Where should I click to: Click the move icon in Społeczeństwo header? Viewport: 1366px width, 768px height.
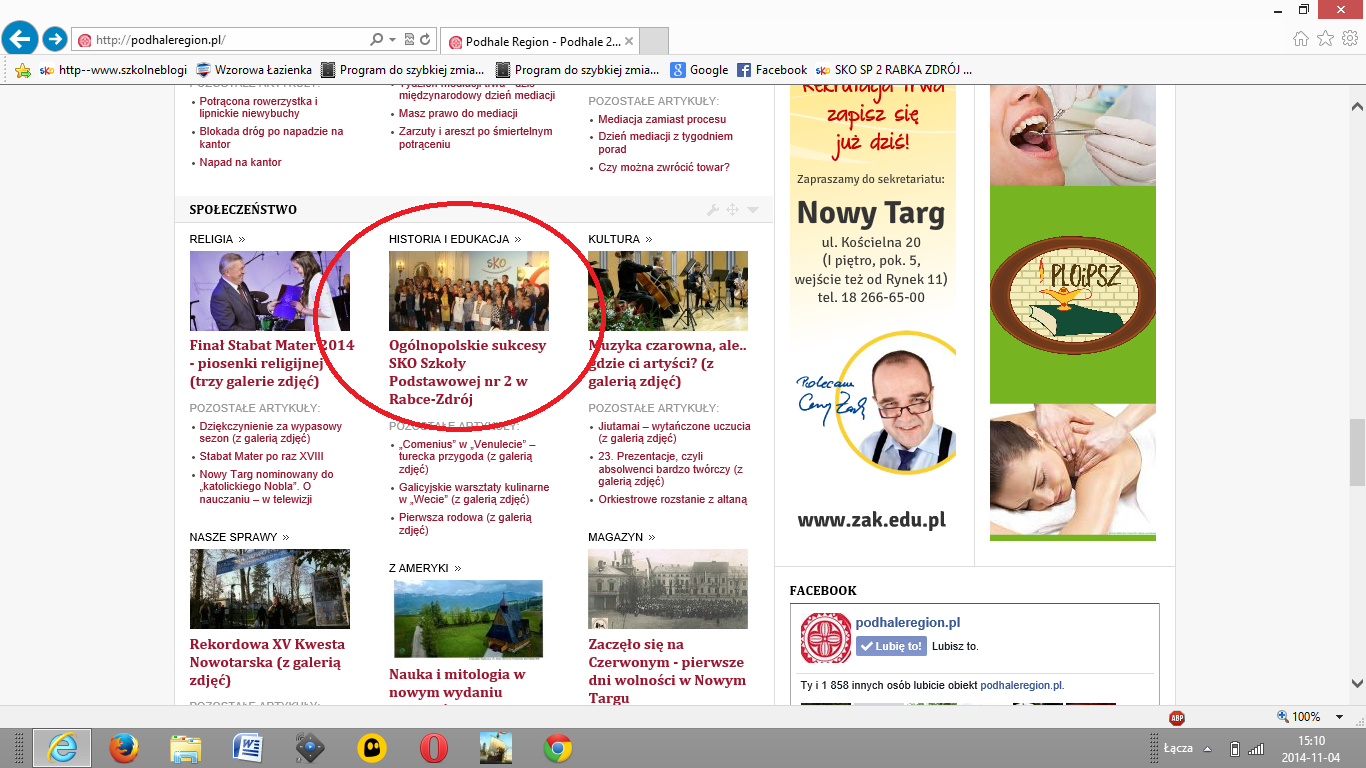pyautogui.click(x=732, y=210)
